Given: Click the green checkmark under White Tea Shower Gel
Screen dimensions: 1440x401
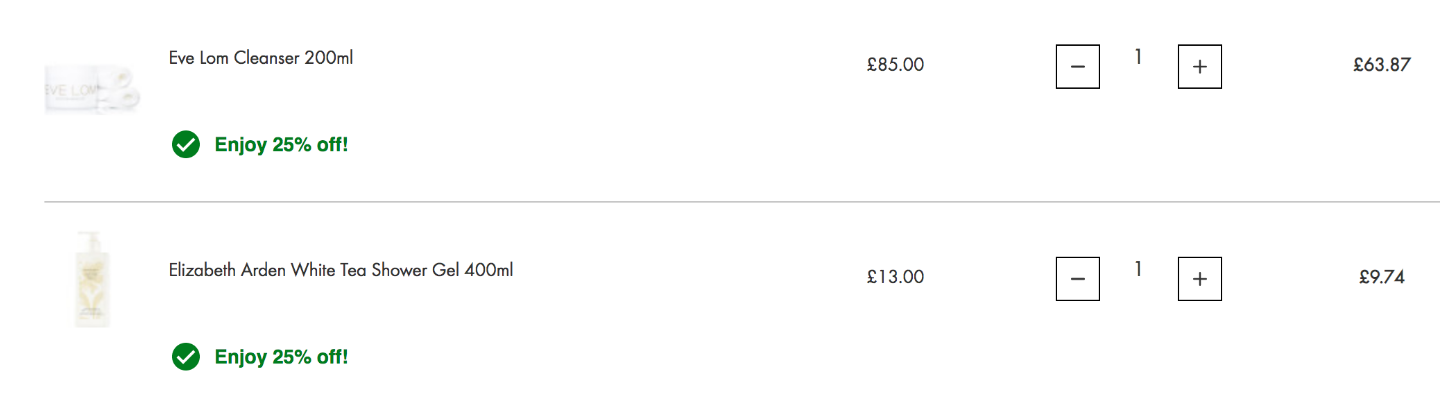Looking at the screenshot, I should point(185,357).
